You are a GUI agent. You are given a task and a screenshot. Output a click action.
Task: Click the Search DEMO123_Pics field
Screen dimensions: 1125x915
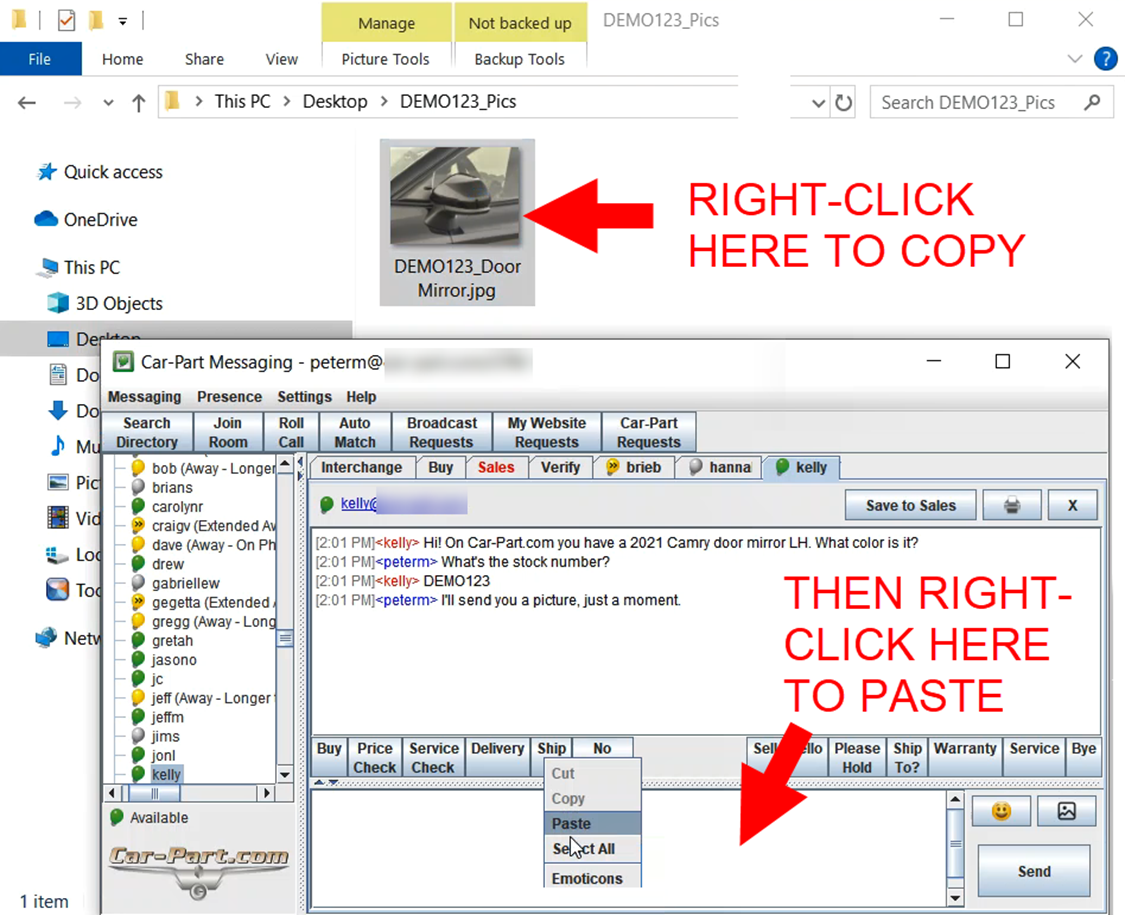pos(991,103)
